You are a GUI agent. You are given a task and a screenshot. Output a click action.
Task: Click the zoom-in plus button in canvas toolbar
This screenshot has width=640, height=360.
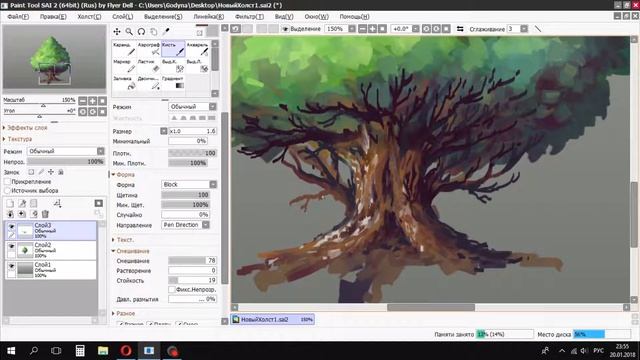coord(372,29)
